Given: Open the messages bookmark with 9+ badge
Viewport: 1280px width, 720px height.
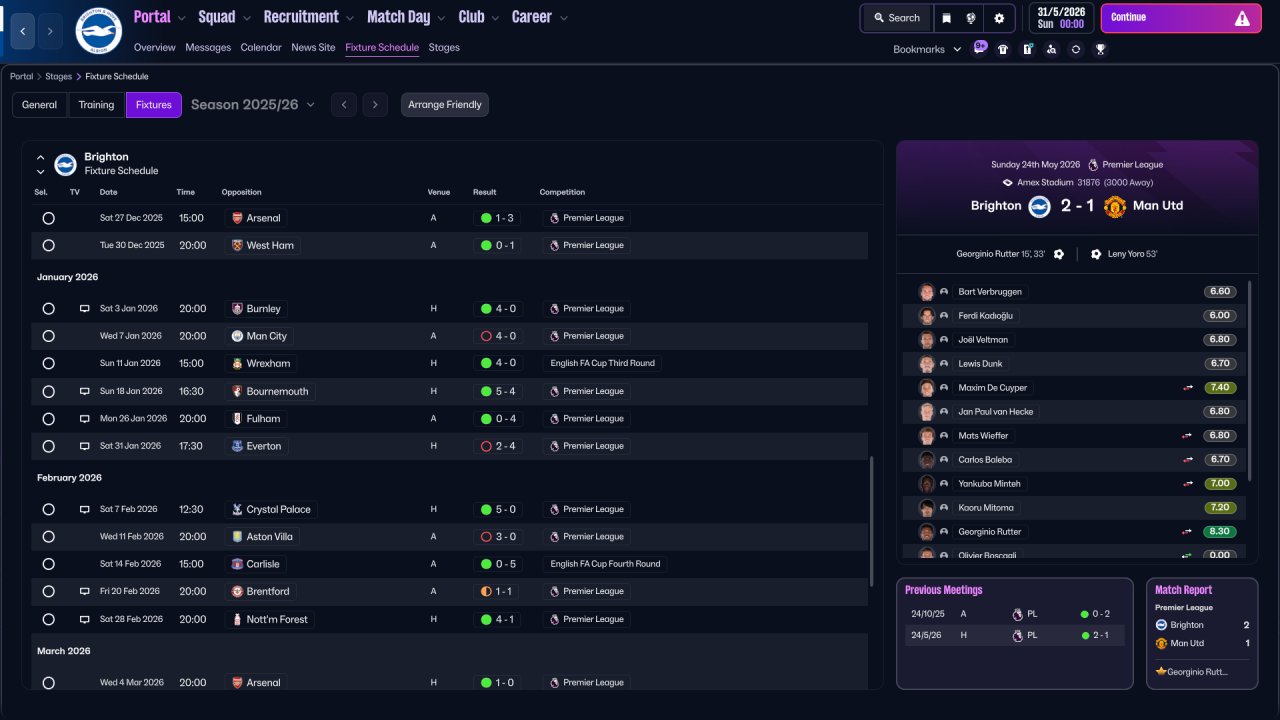Looking at the screenshot, I should (980, 48).
